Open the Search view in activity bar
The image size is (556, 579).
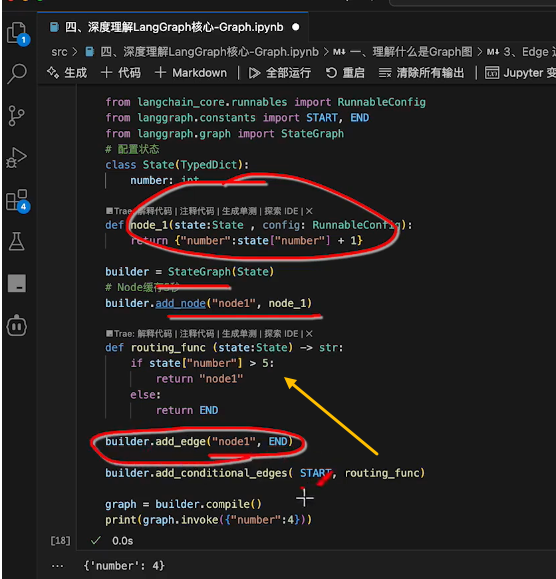17,73
